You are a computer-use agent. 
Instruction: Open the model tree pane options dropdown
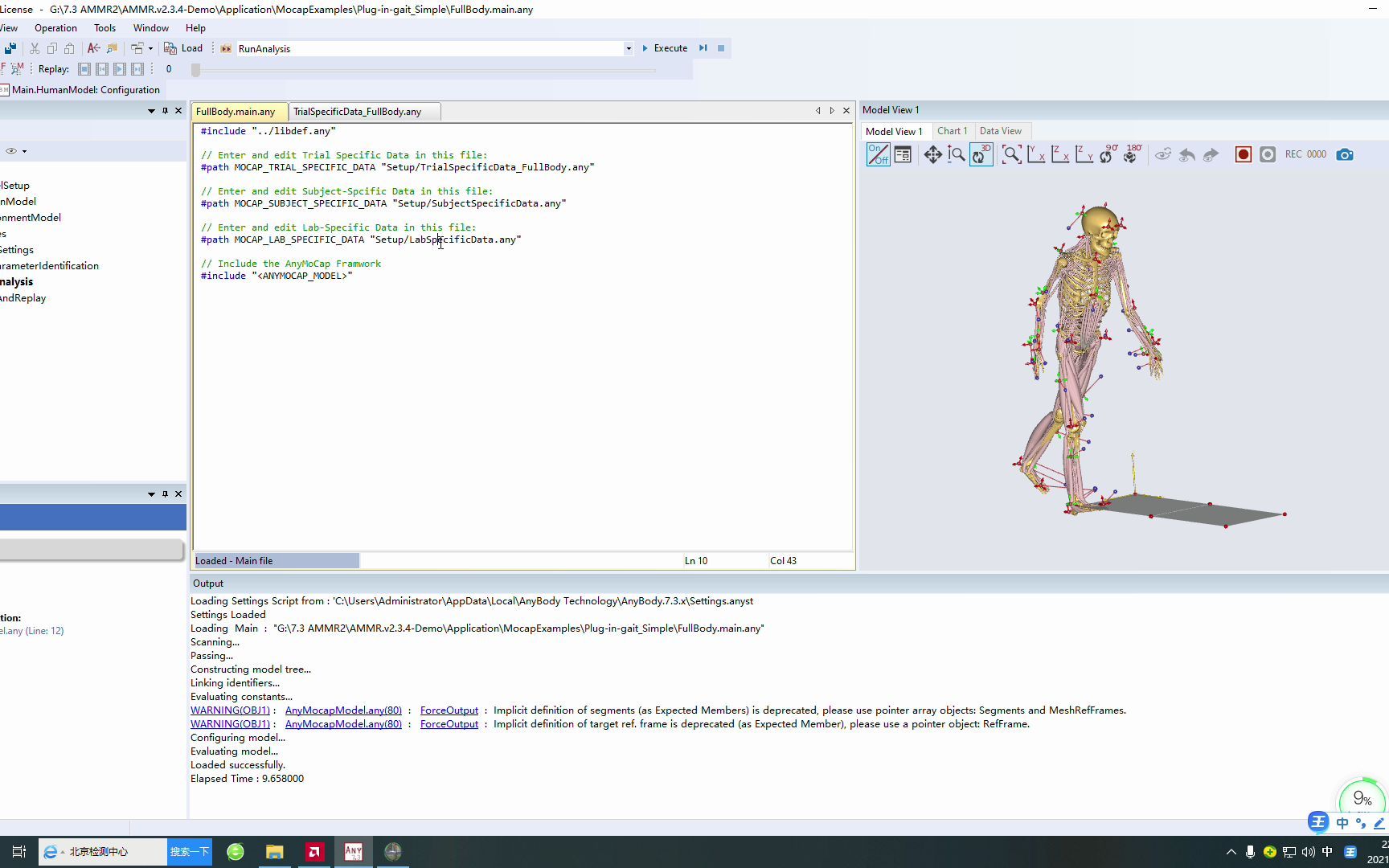coord(151,111)
